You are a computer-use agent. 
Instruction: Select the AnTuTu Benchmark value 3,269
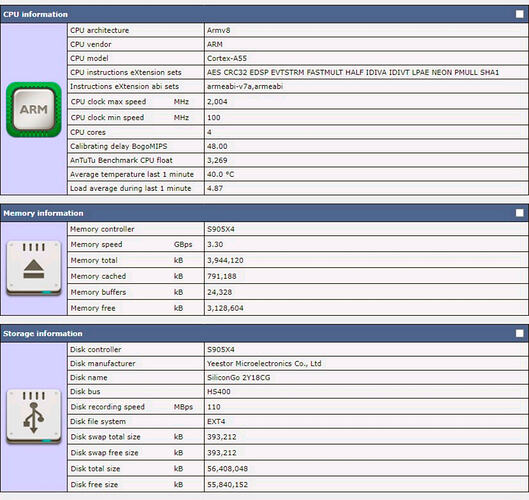click(217, 160)
